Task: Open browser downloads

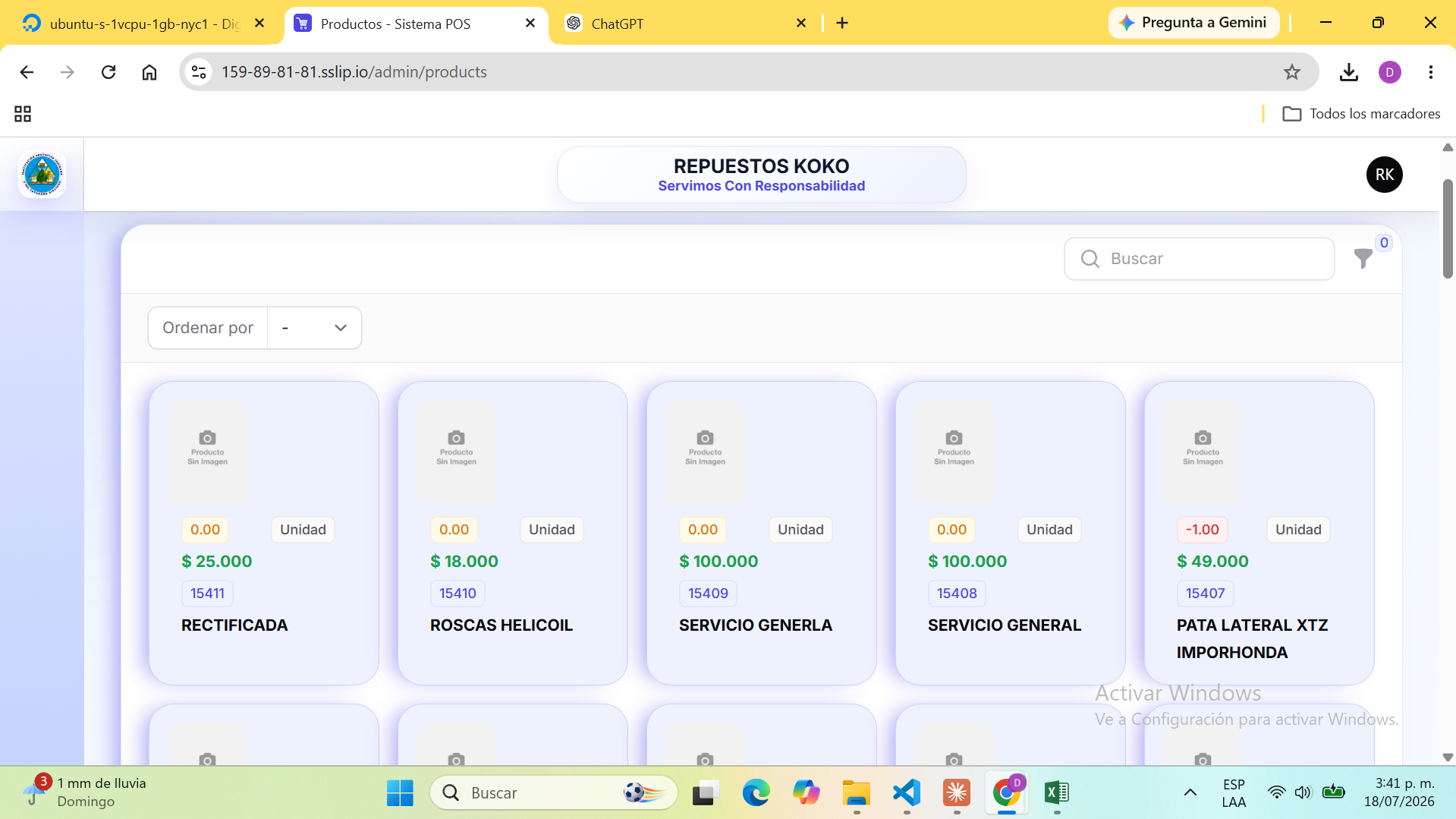Action: (1348, 72)
